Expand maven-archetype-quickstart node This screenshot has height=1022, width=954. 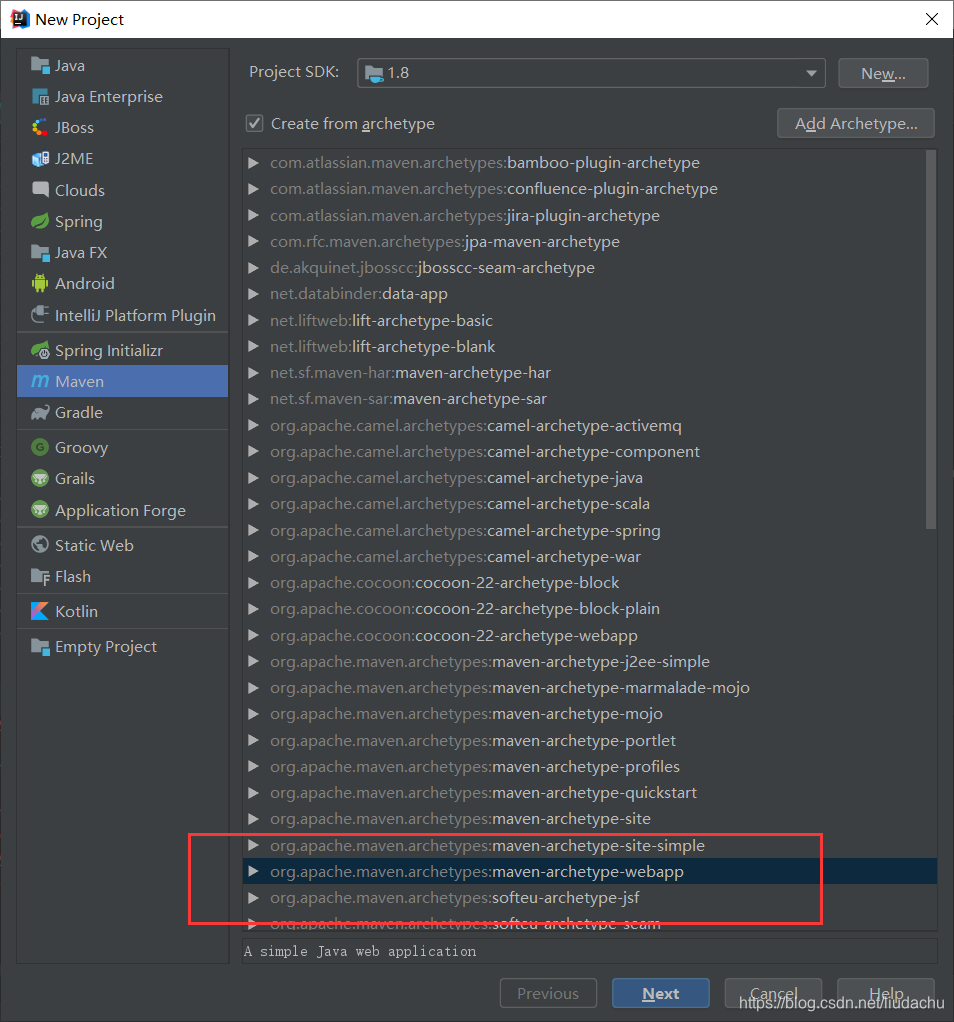(x=253, y=793)
